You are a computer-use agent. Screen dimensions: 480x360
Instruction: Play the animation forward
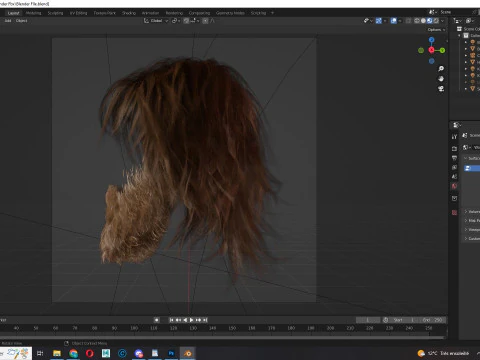pyautogui.click(x=192, y=320)
